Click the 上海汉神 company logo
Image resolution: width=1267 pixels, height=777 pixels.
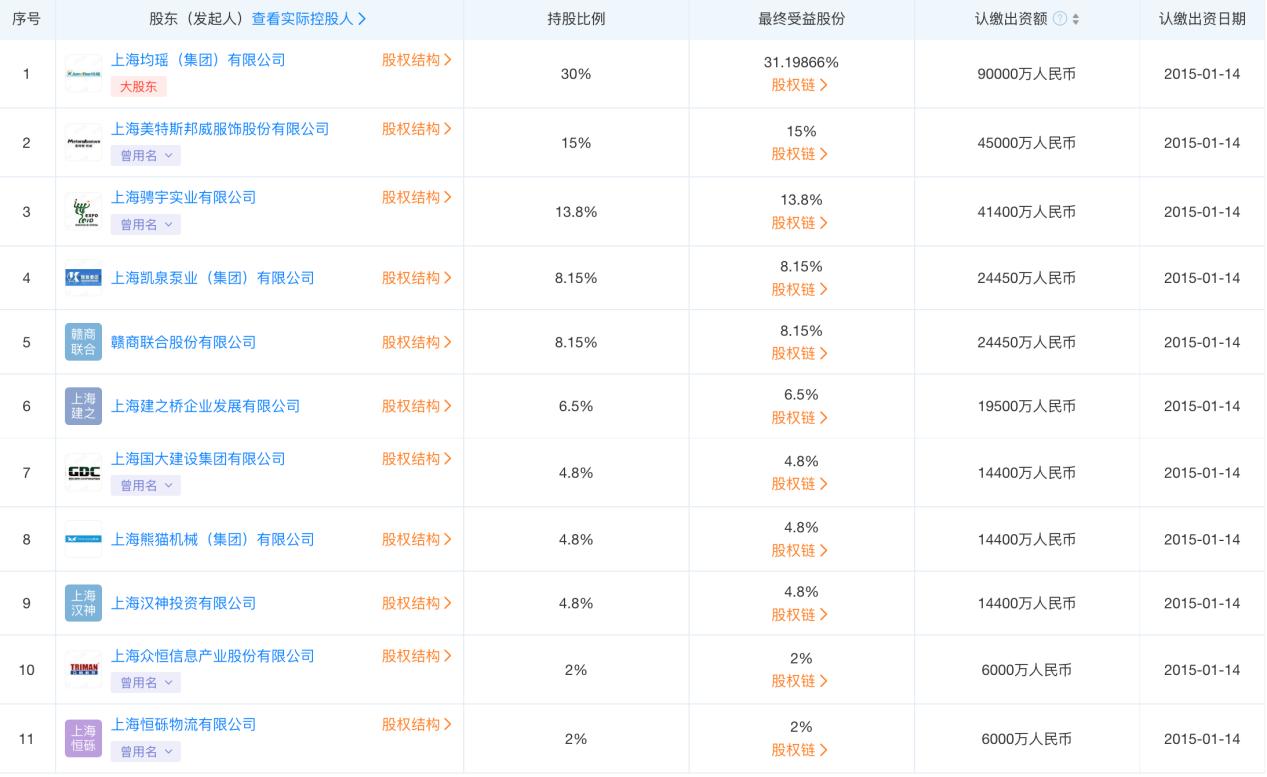(x=83, y=603)
